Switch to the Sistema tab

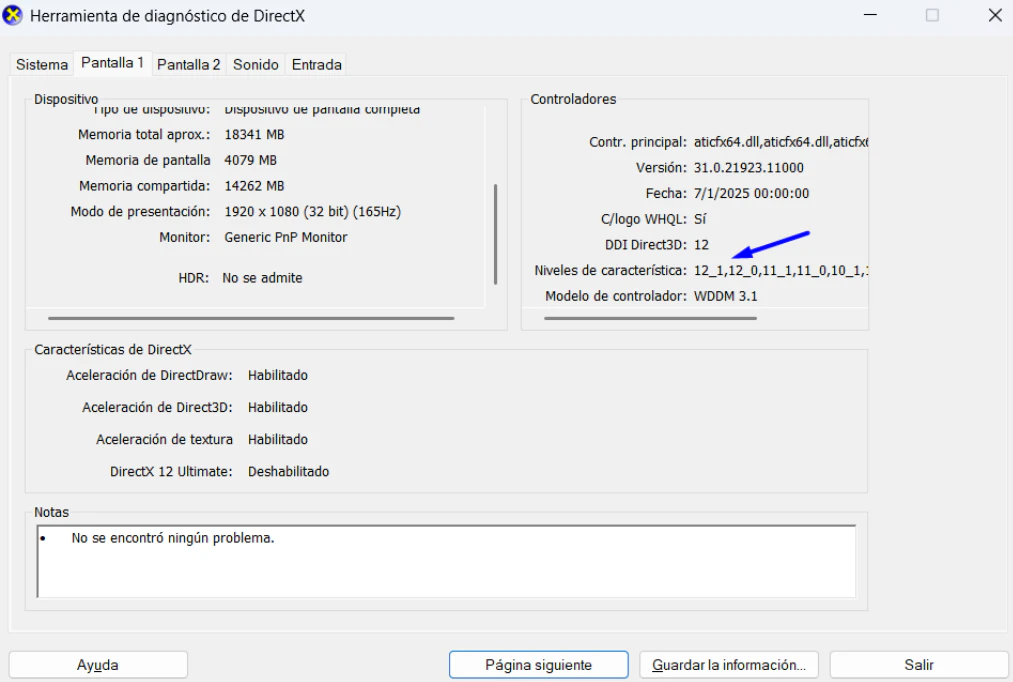pos(42,64)
